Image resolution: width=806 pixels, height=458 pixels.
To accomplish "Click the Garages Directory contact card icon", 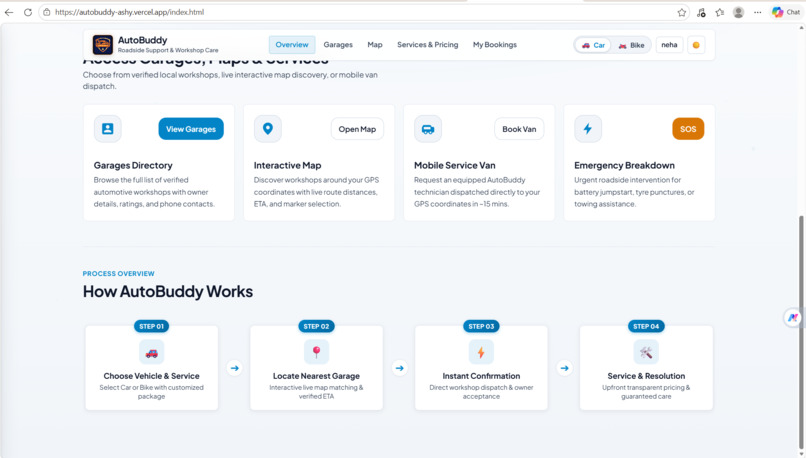I will pos(107,129).
